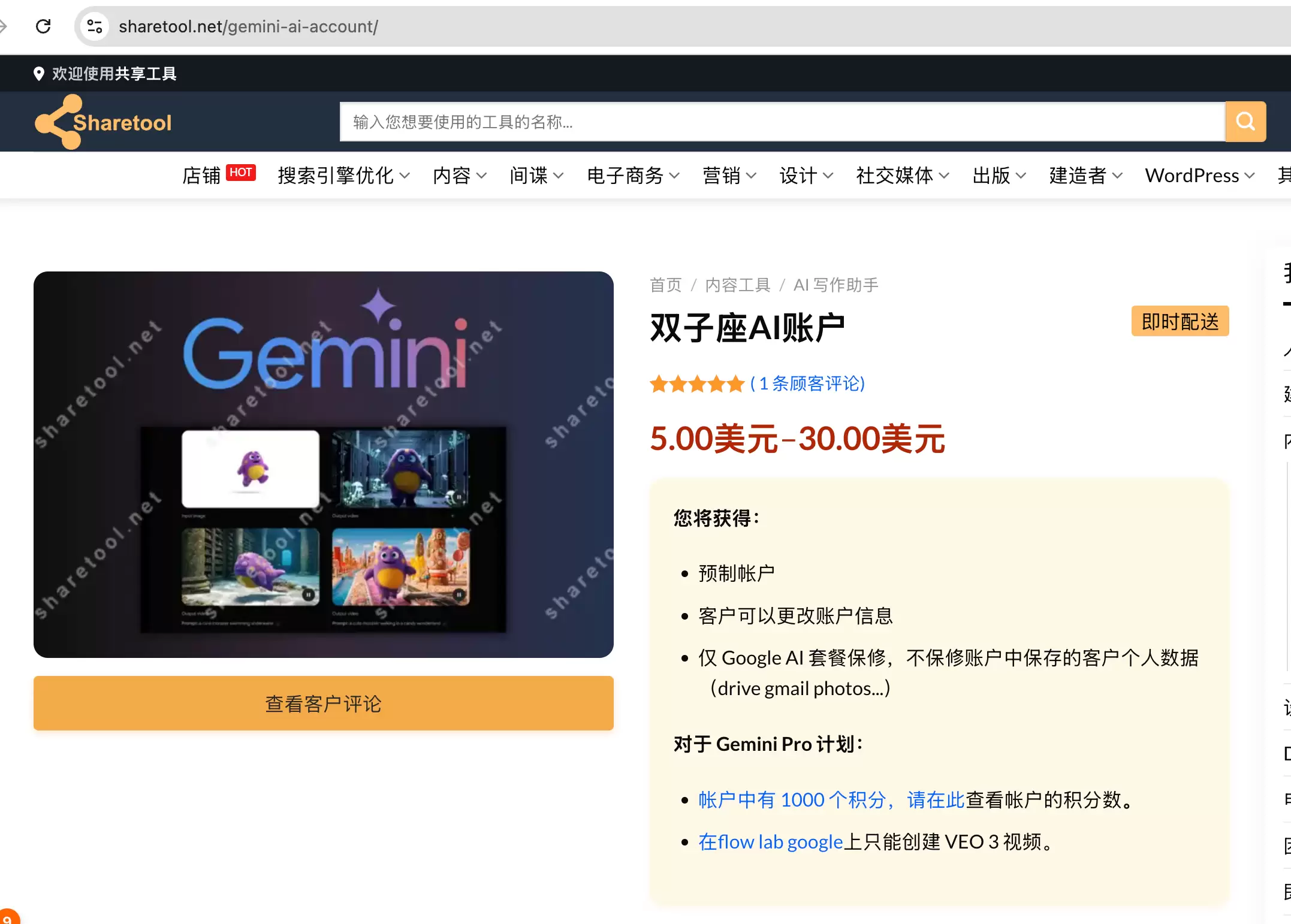Click the 首页 breadcrumb link

[x=666, y=285]
